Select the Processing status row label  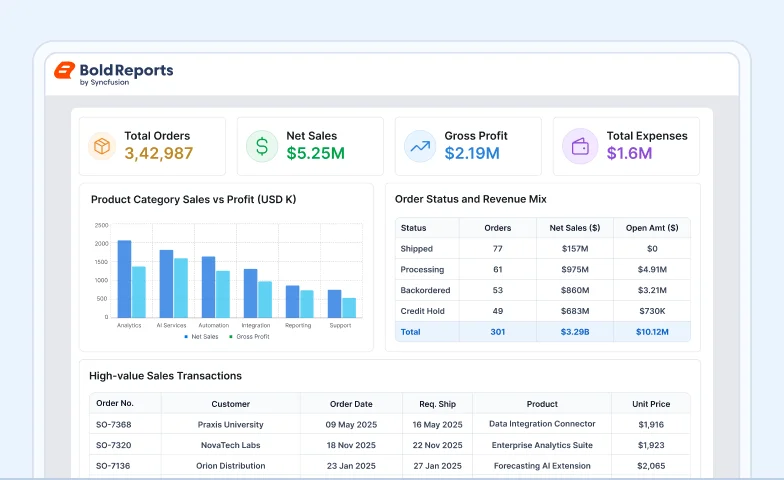(x=422, y=270)
